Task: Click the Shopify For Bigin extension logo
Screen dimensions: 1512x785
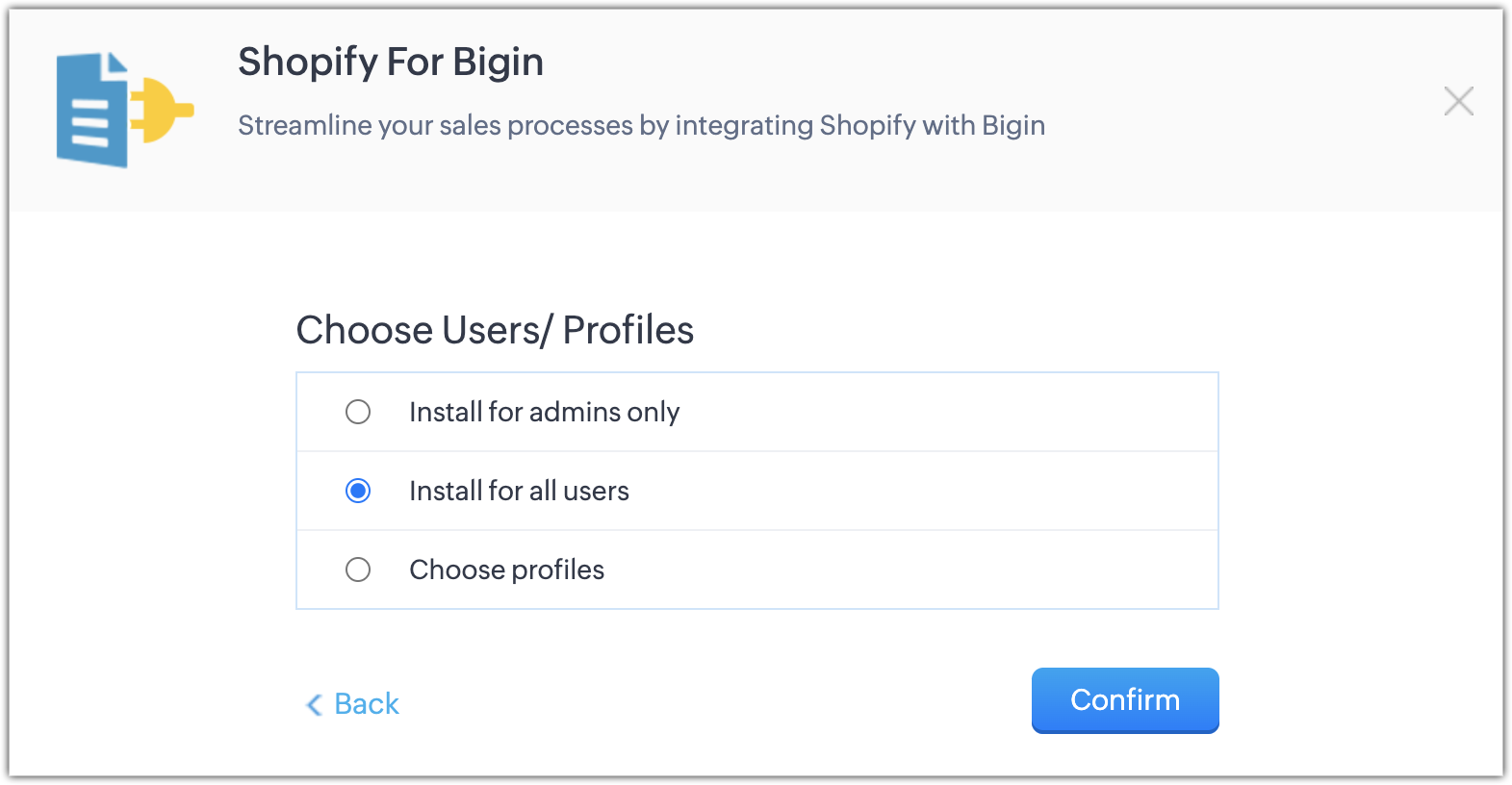Action: point(123,110)
